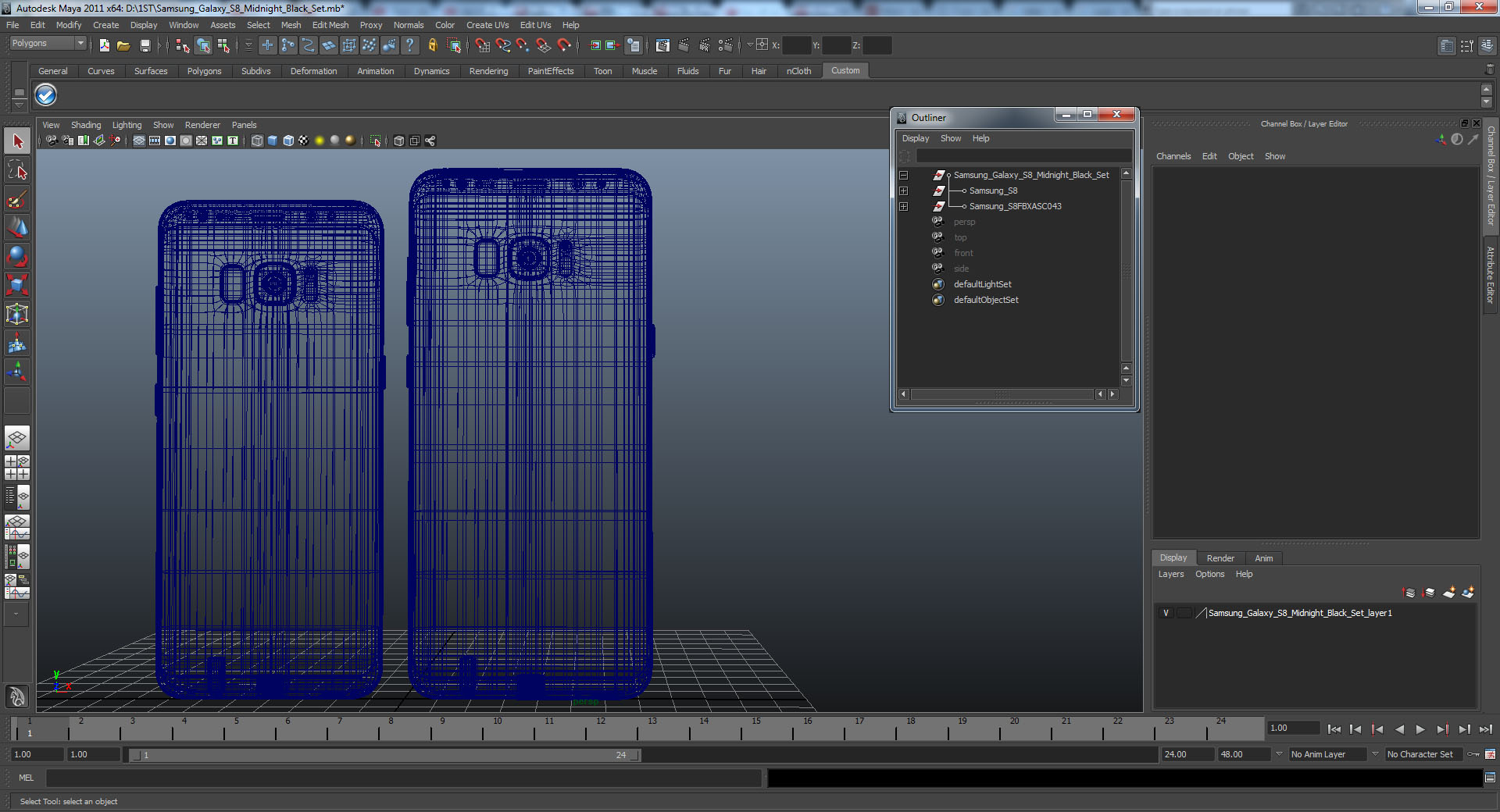
Task: Enable Snap to grids magnet icon
Action: (483, 45)
